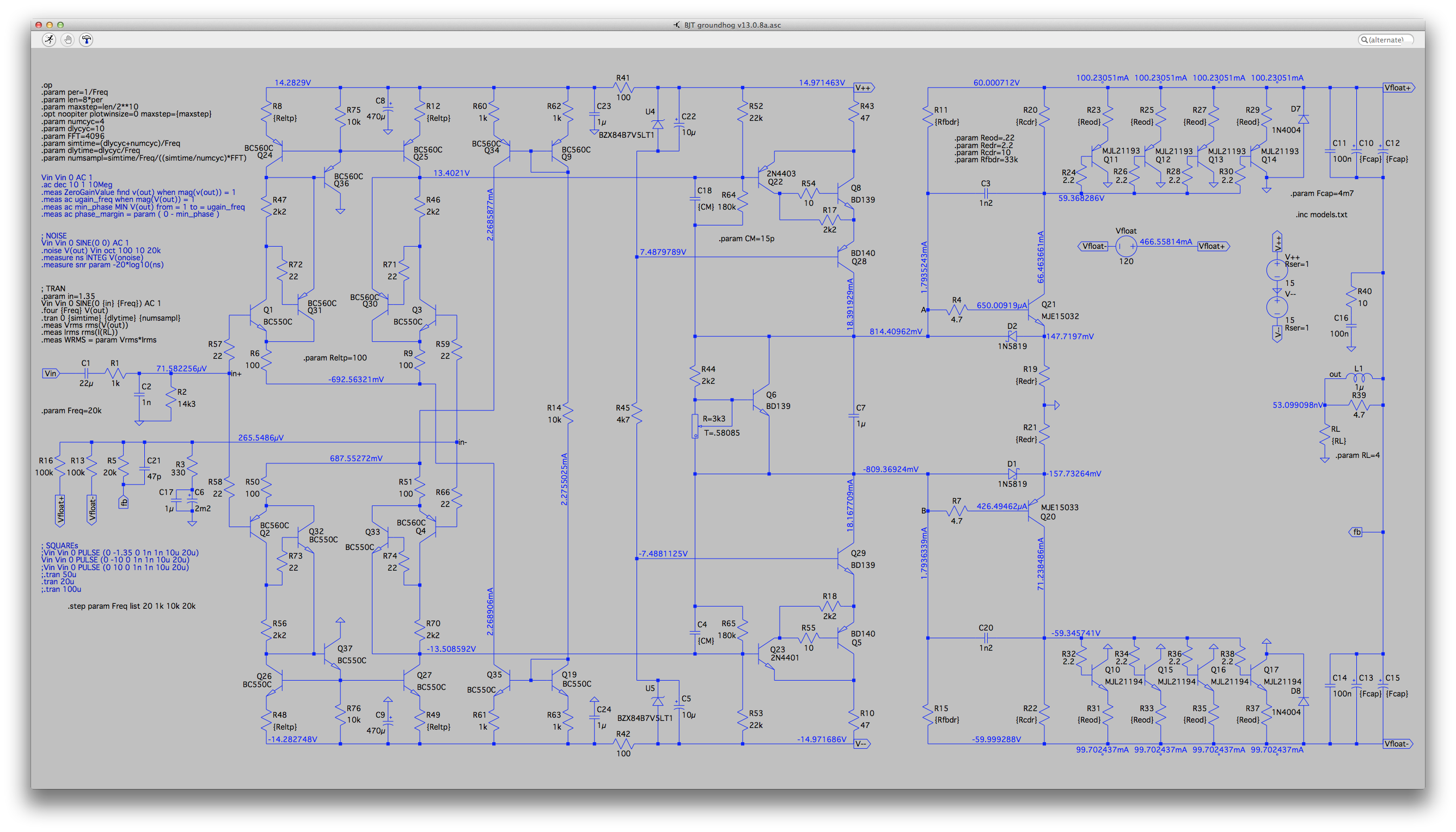Select the Vfloat voltage source symbol
The height and width of the screenshot is (832, 1456).
(x=1125, y=246)
